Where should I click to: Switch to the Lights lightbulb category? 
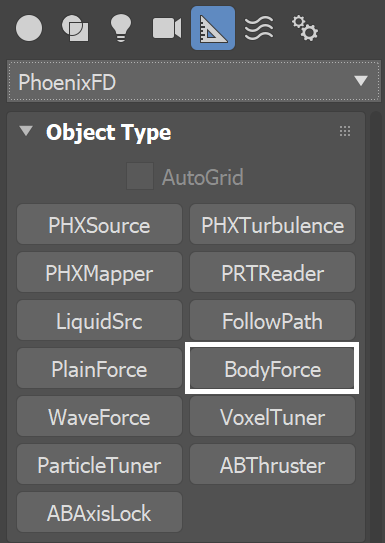[121, 28]
